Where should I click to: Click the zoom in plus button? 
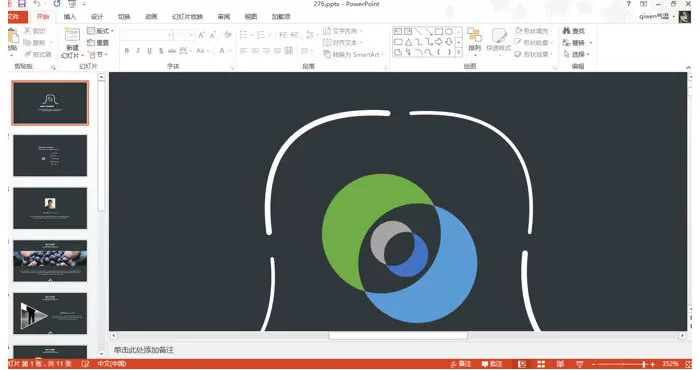click(653, 364)
